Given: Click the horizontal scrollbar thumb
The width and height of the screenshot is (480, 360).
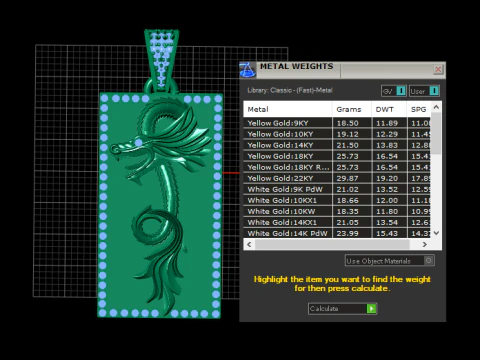Looking at the screenshot, I should [332, 244].
